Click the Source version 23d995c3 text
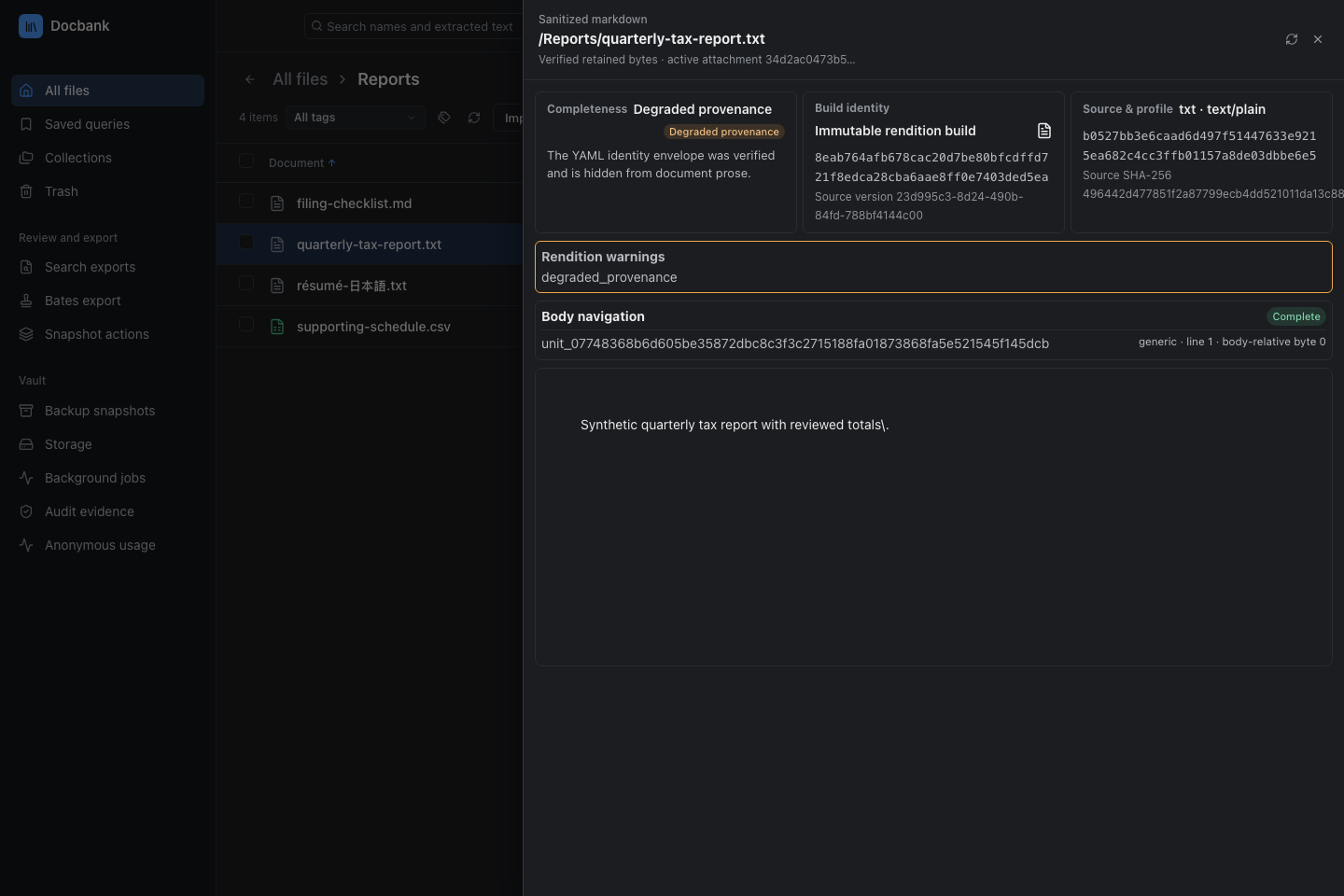 click(x=919, y=206)
